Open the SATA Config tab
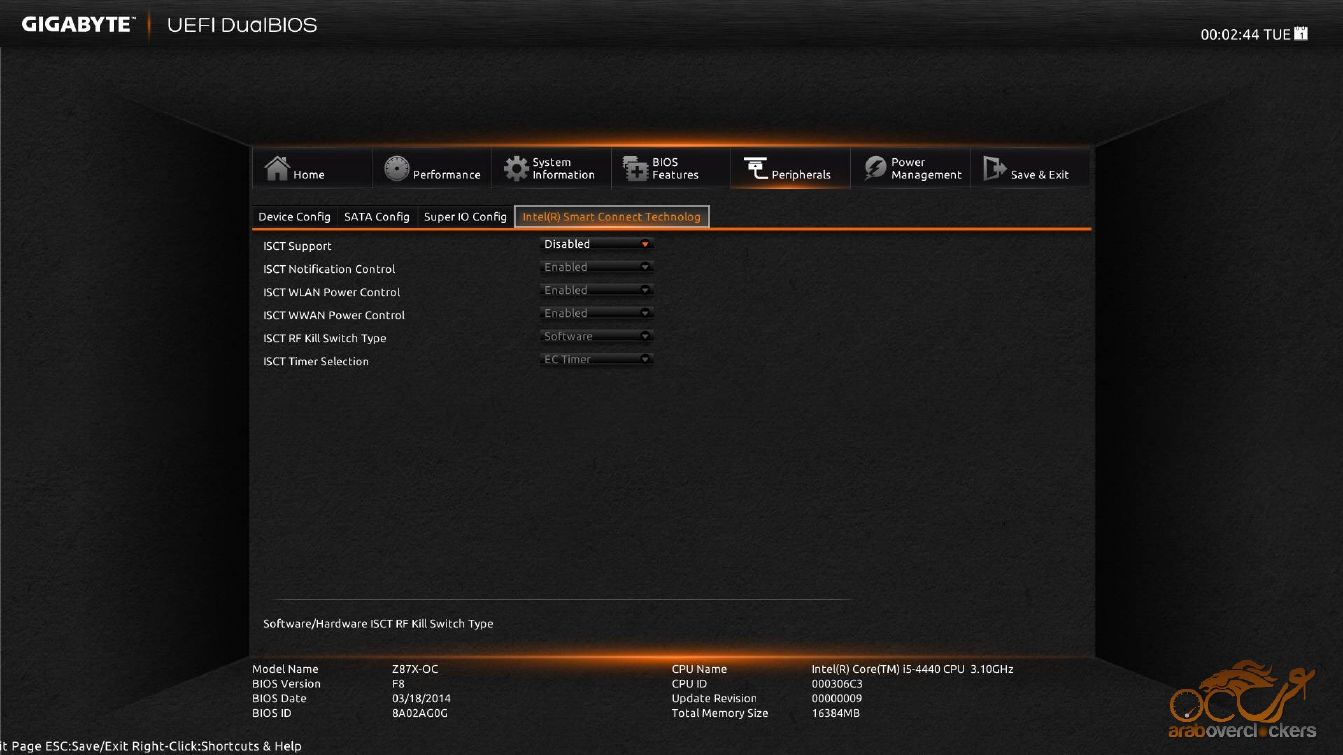Viewport: 1343px width, 755px height. (x=377, y=217)
